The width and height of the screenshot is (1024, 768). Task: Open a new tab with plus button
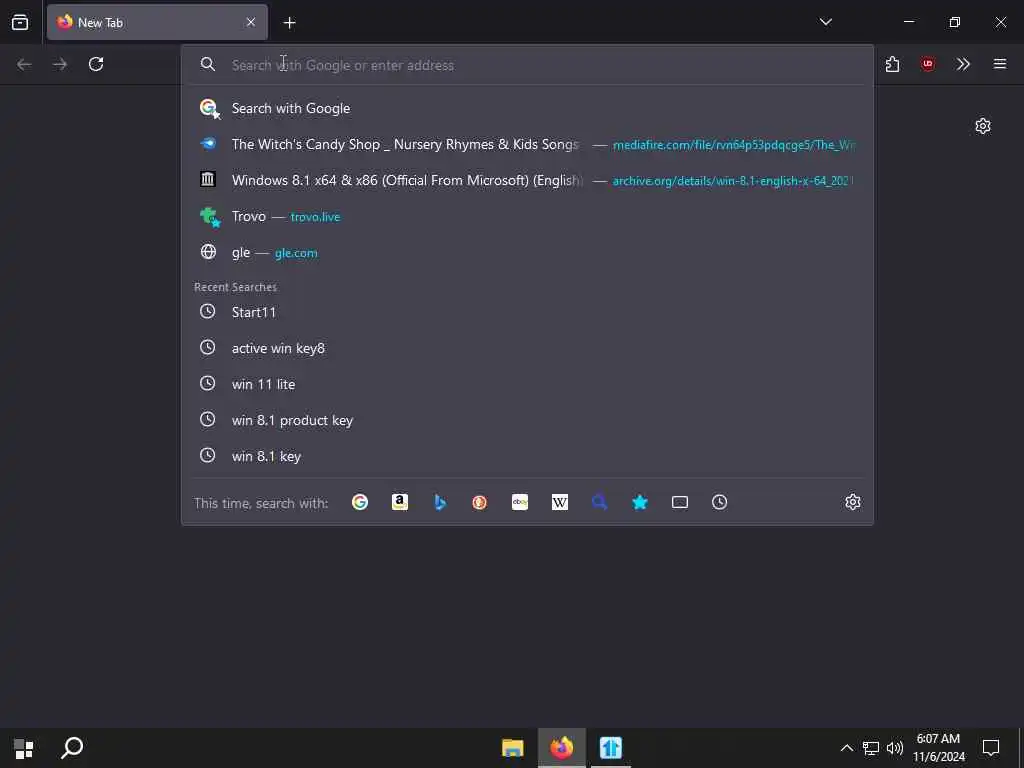click(x=289, y=23)
